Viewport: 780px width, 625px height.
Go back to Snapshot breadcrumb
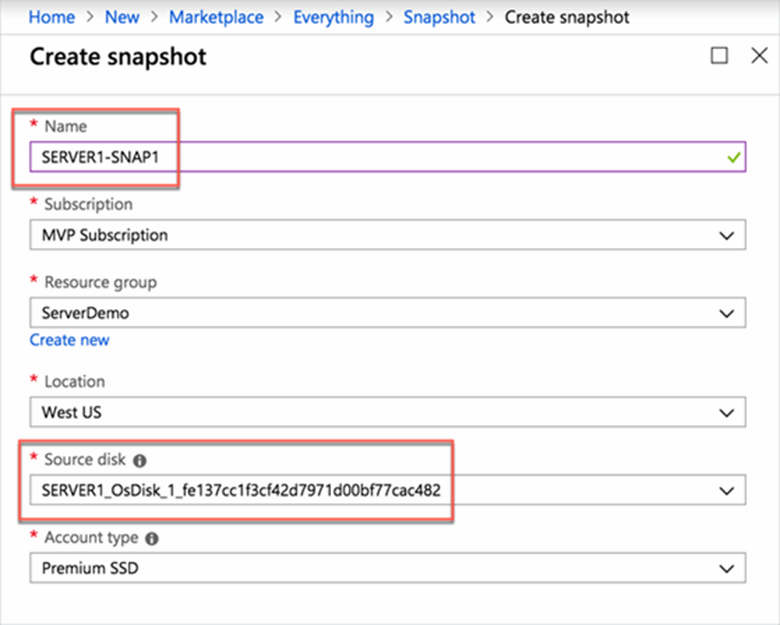439,17
